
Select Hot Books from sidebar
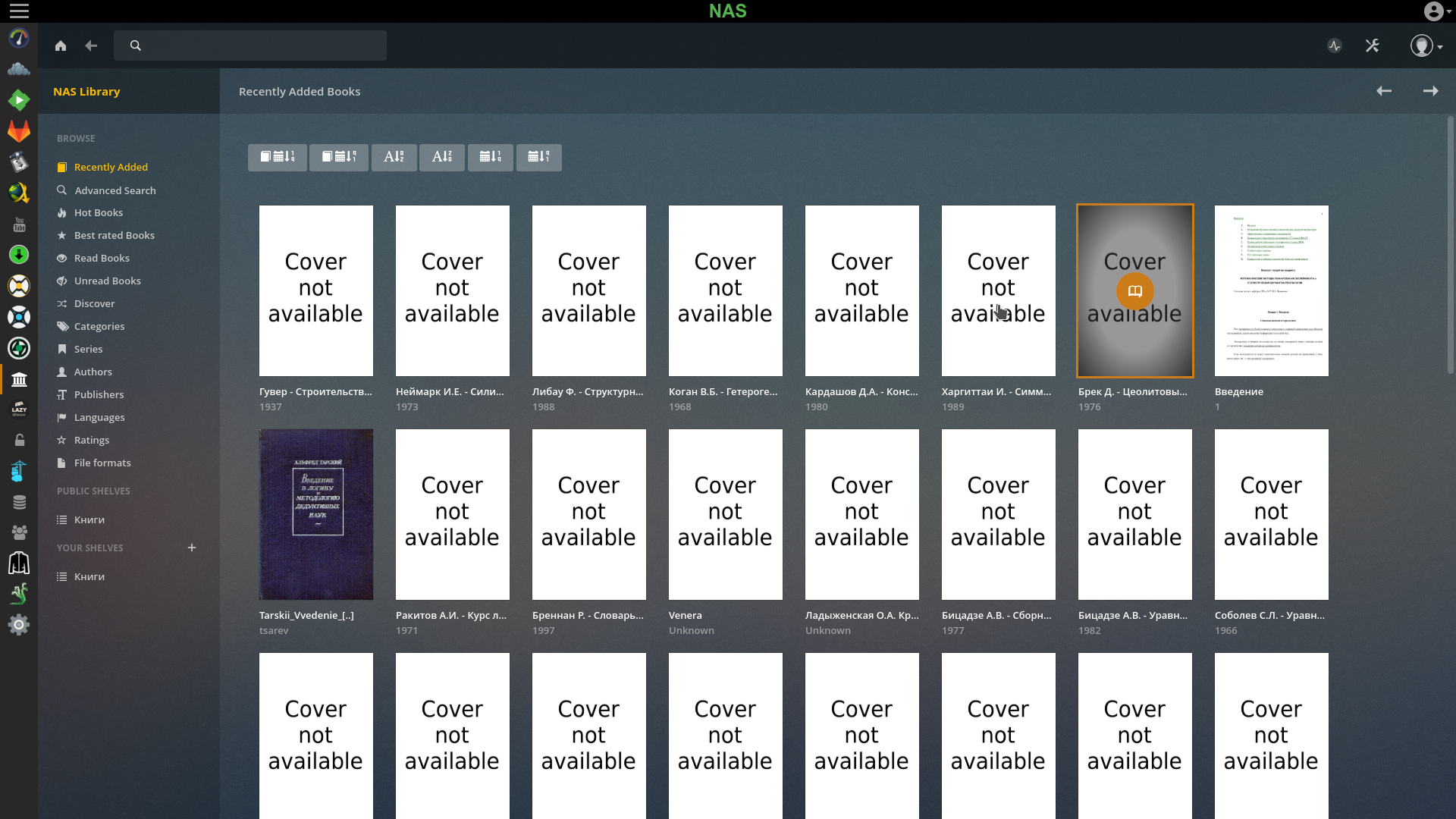point(99,212)
